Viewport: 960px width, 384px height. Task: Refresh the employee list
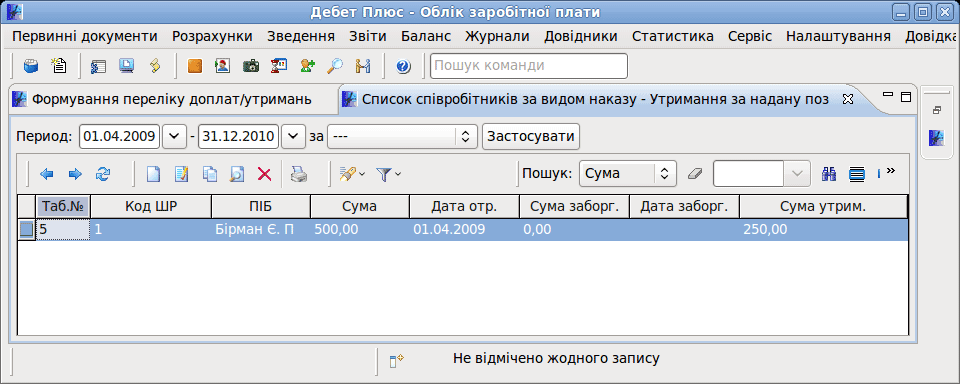(102, 174)
